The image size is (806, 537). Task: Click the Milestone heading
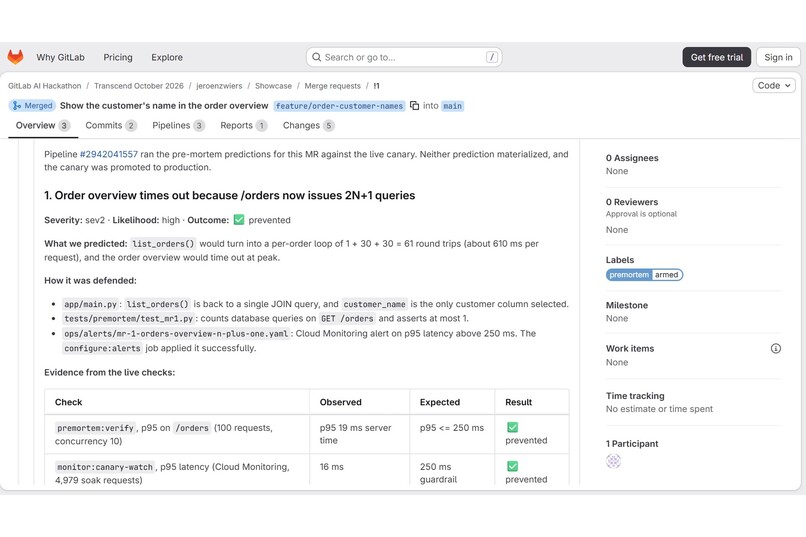[627, 305]
